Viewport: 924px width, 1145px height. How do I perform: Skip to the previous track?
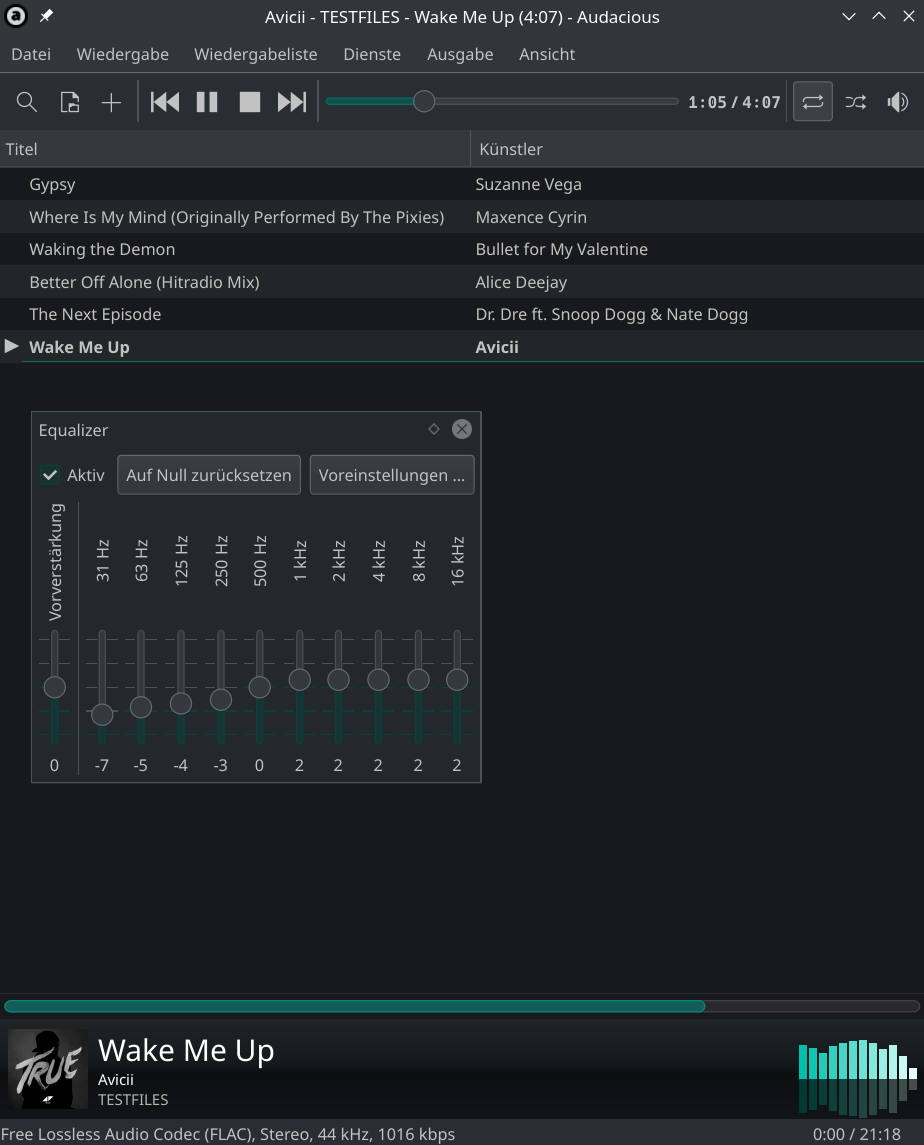165,102
